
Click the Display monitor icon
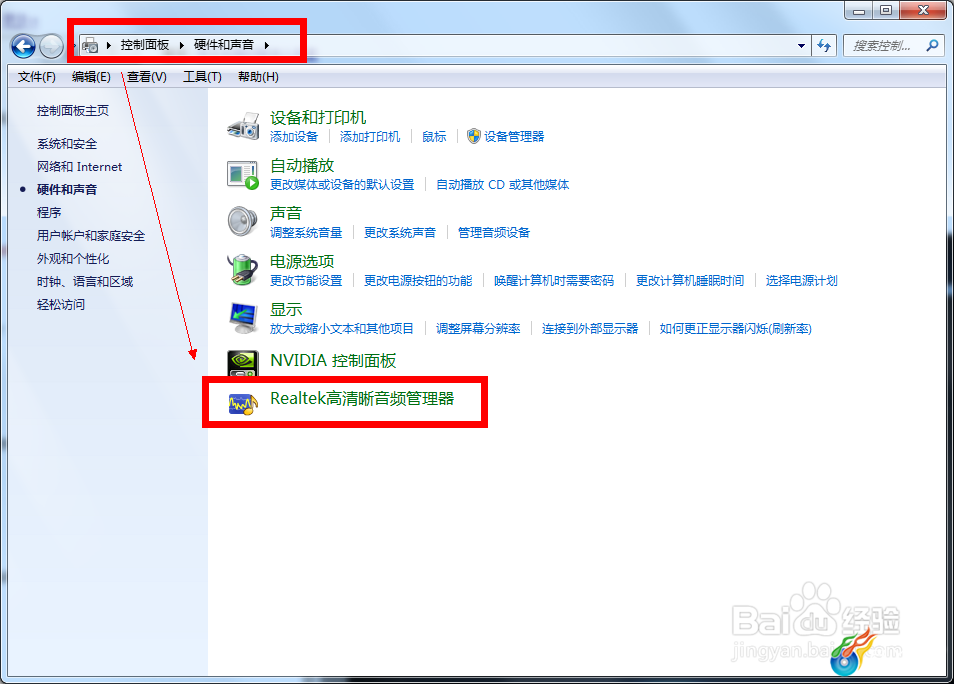pos(243,318)
